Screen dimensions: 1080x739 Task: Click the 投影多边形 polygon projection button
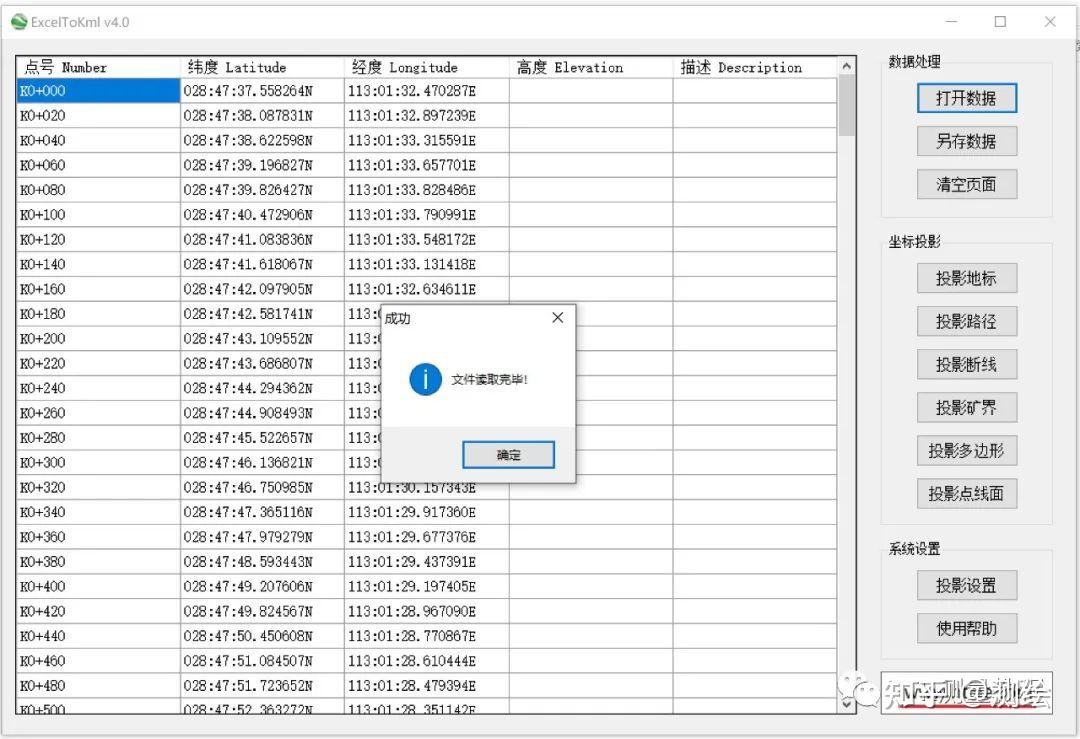966,450
